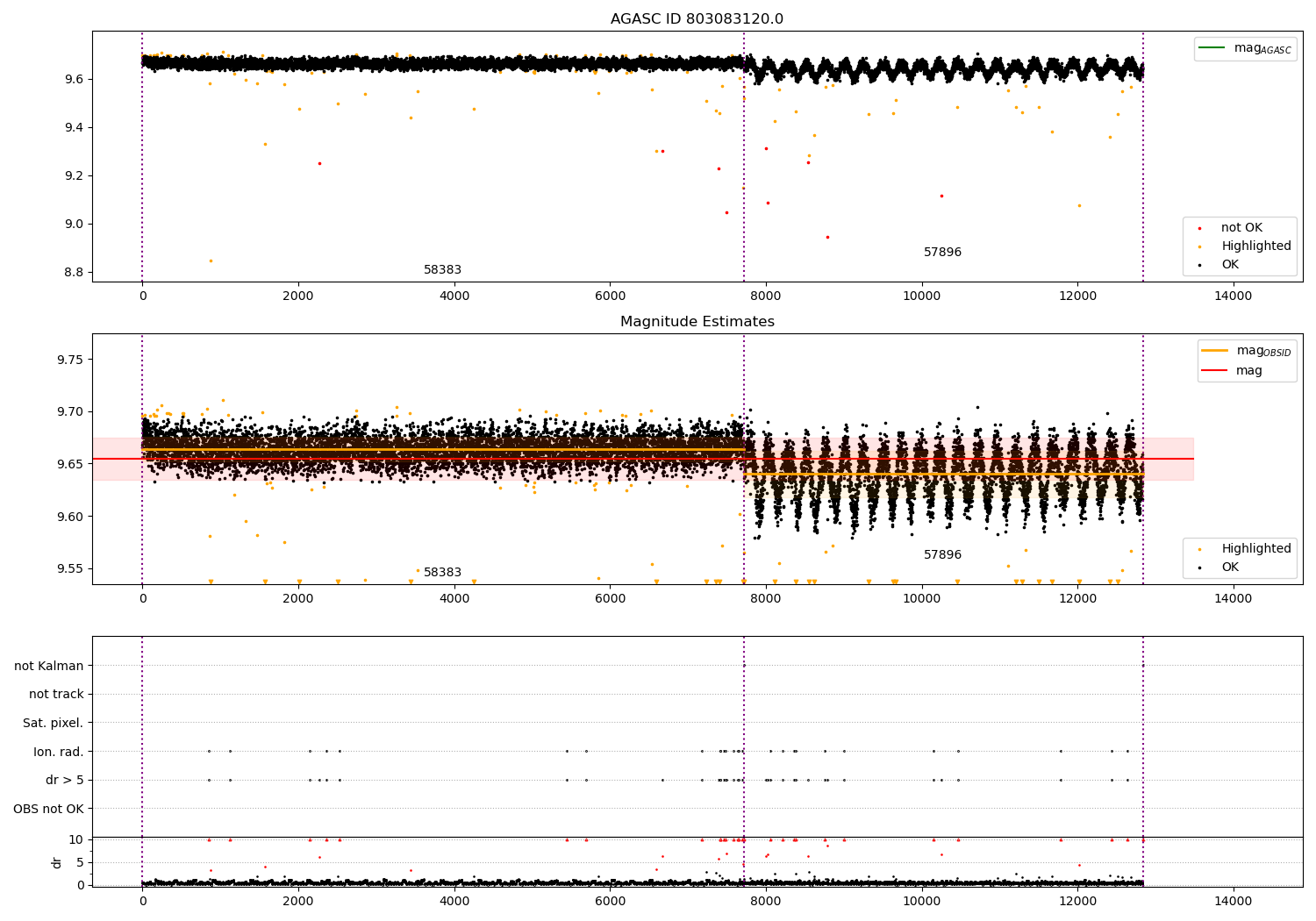Image resolution: width=1316 pixels, height=921 pixels.
Task: Click the '9.75' y-axis tick label
Action: (70, 361)
